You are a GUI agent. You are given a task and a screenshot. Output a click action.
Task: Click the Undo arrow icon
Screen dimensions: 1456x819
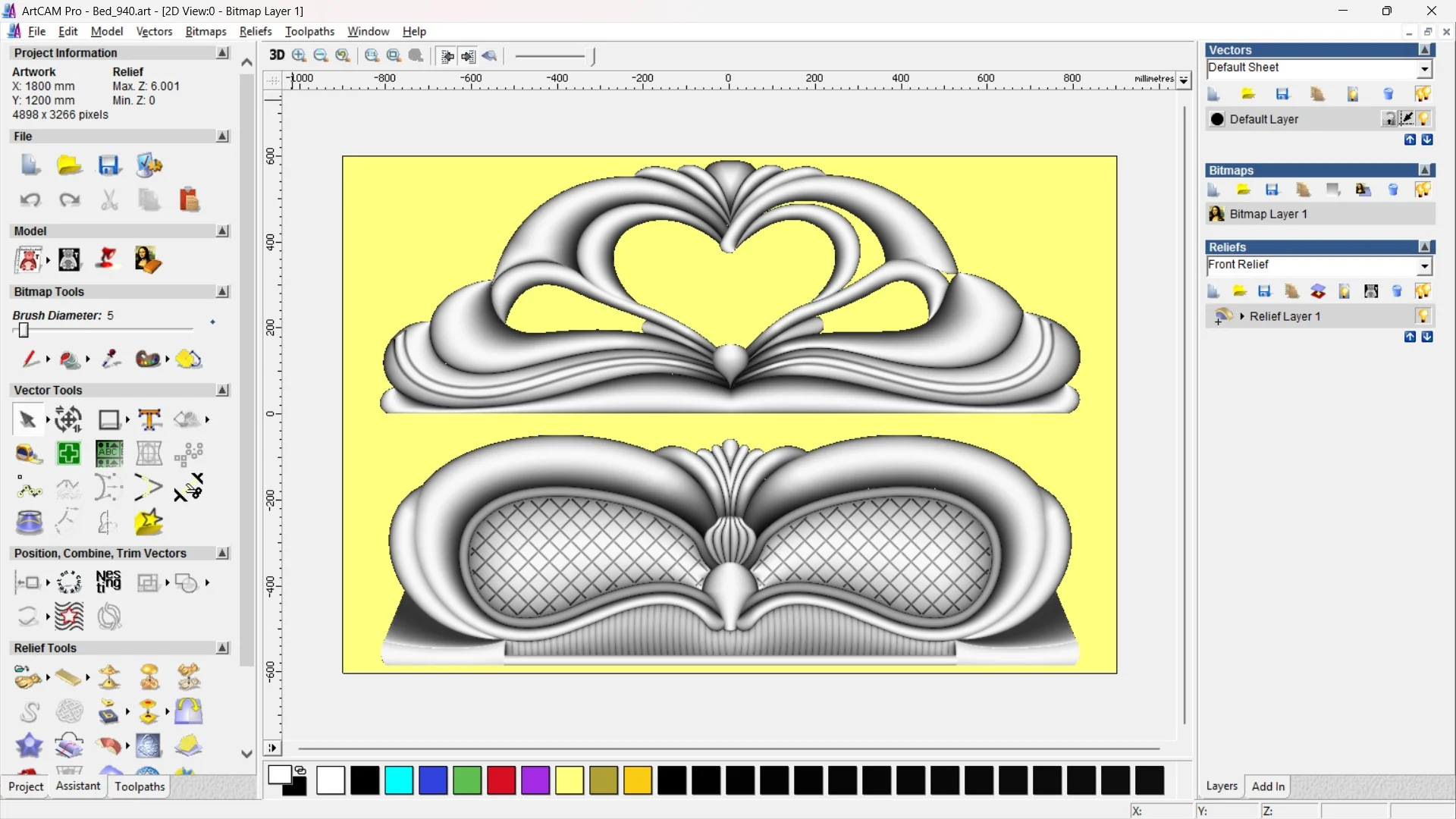30,200
